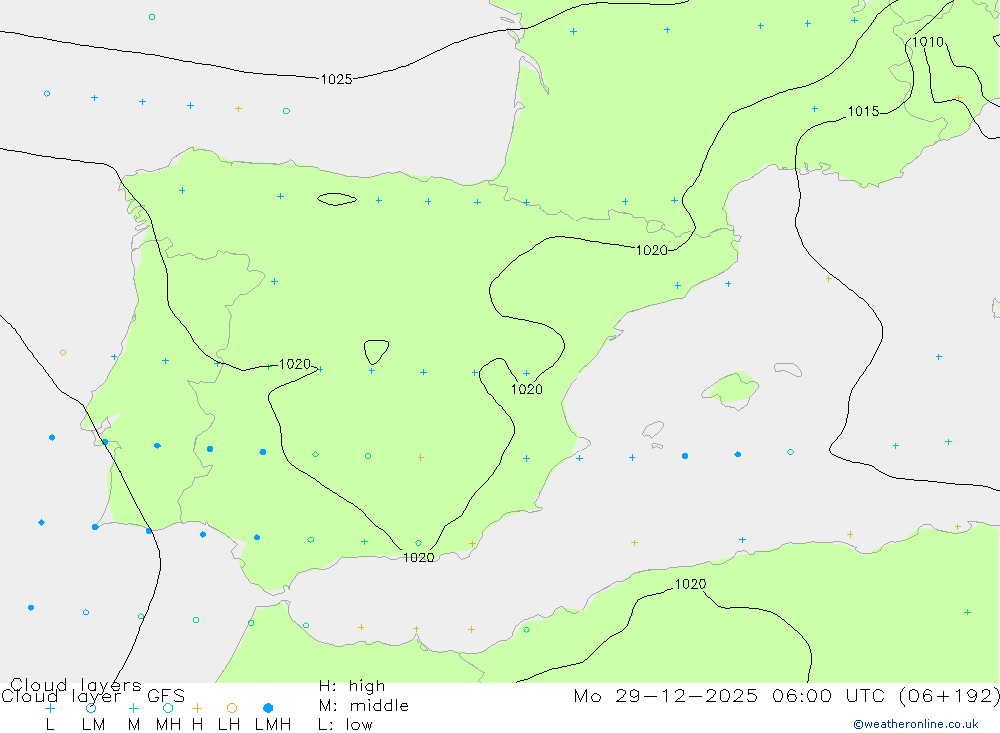The width and height of the screenshot is (1000, 733).
Task: Select the 1020 label over North Africa
Action: coord(690,584)
